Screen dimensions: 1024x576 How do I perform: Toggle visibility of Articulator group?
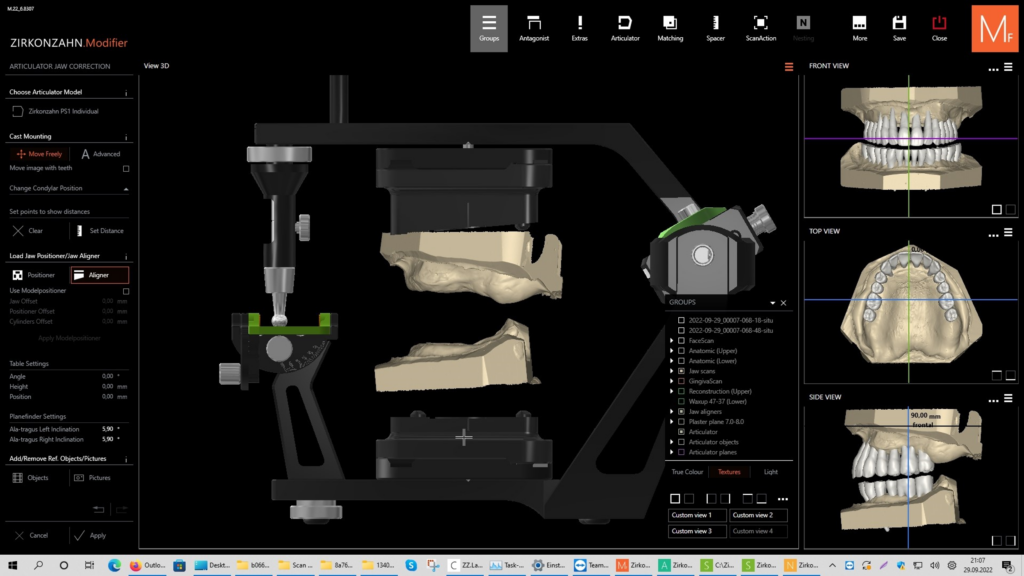click(681, 432)
